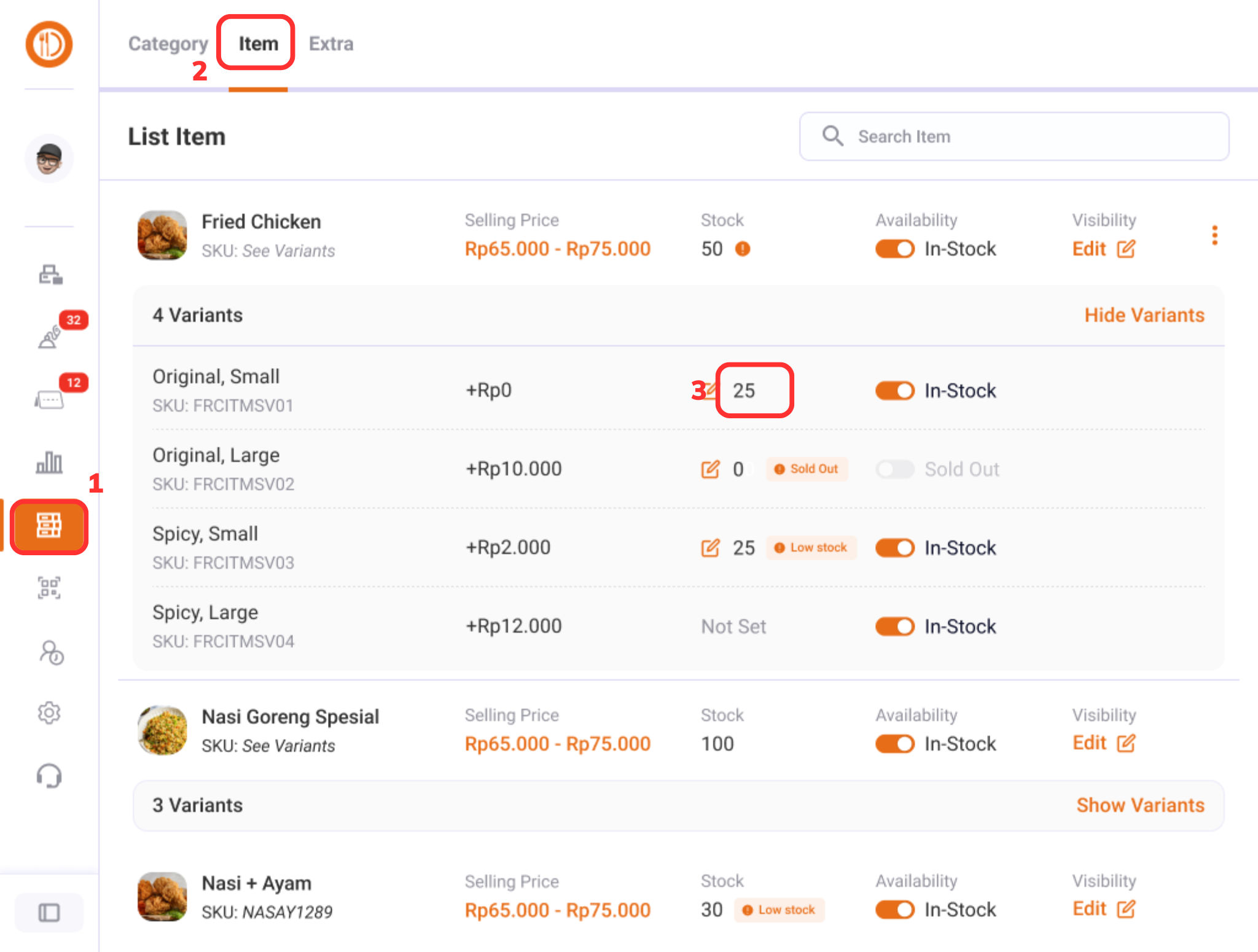The width and height of the screenshot is (1258, 952).
Task: Switch to the Category tab
Action: (x=168, y=44)
